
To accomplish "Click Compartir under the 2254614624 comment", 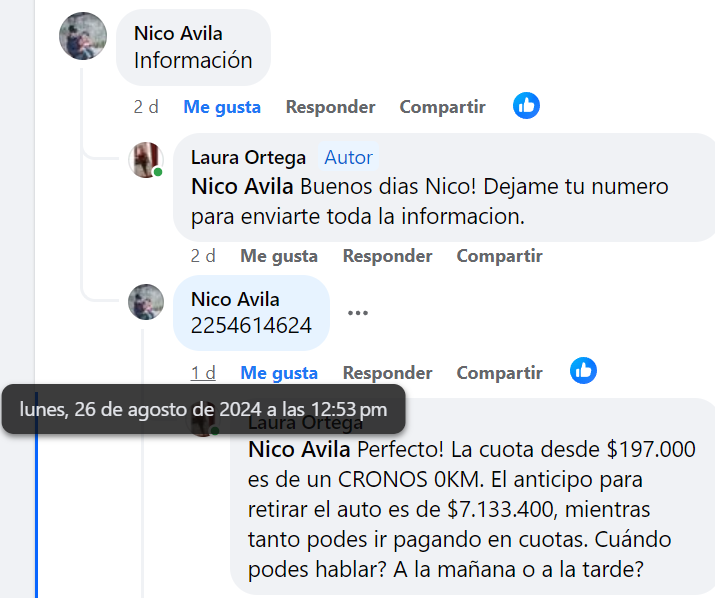I will coord(499,373).
